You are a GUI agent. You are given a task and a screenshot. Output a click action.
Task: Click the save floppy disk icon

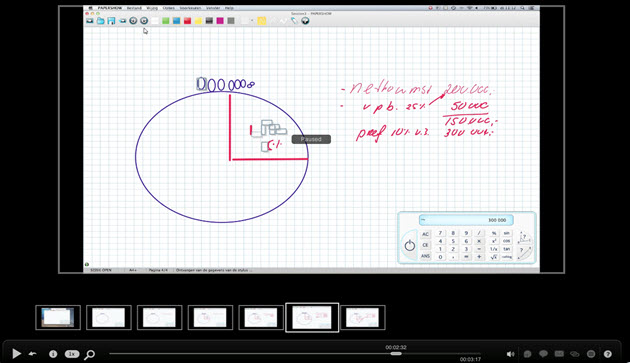[x=111, y=21]
